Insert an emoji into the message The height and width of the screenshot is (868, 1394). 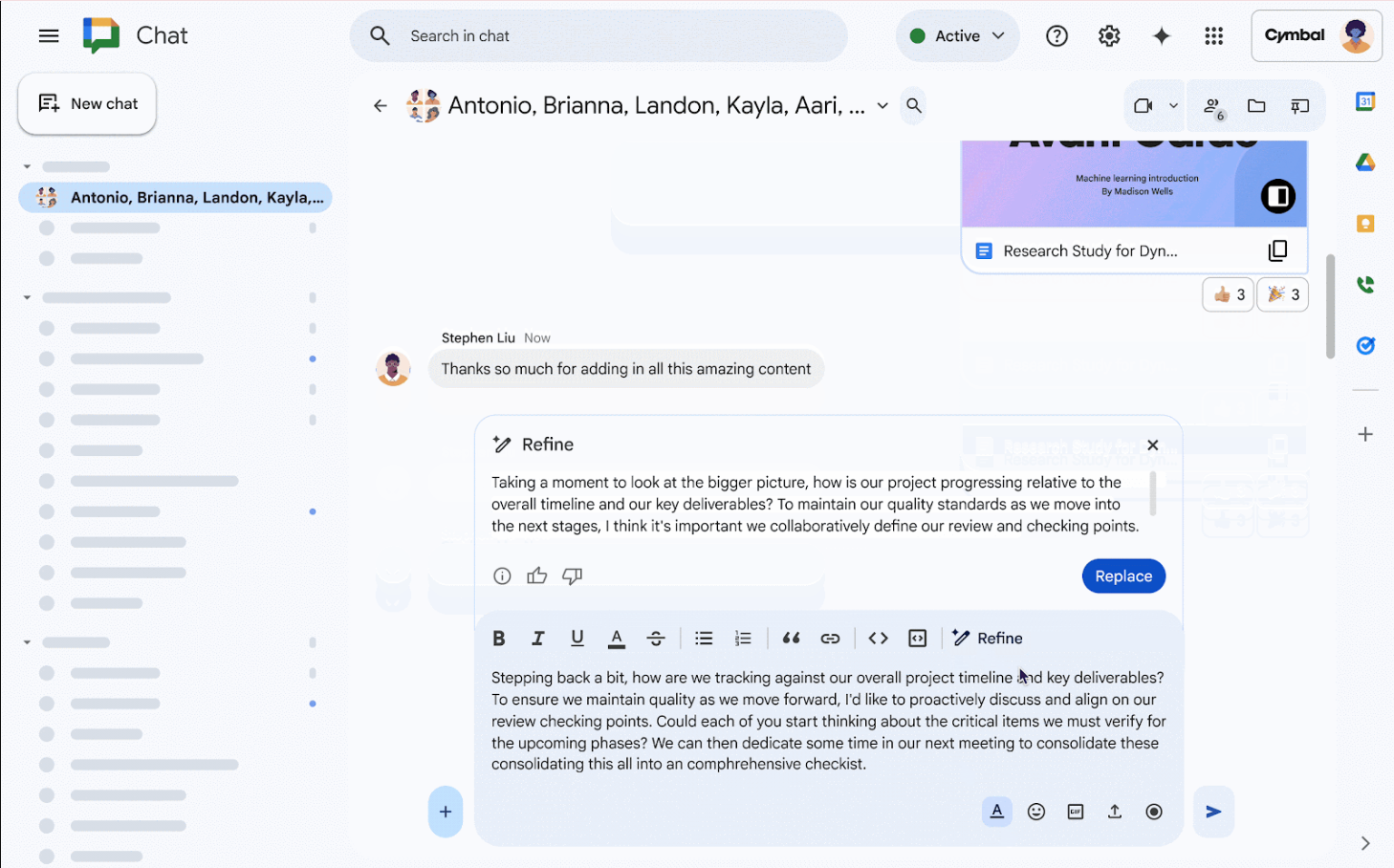click(1036, 811)
